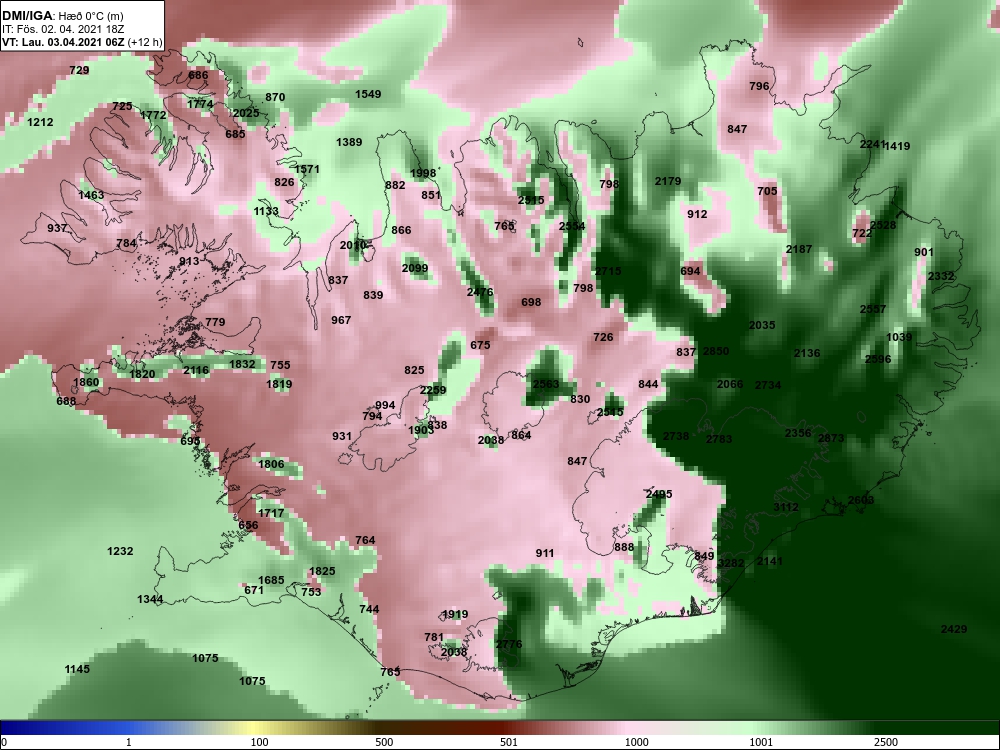Click the value 2776 near the south coast

(x=509, y=643)
